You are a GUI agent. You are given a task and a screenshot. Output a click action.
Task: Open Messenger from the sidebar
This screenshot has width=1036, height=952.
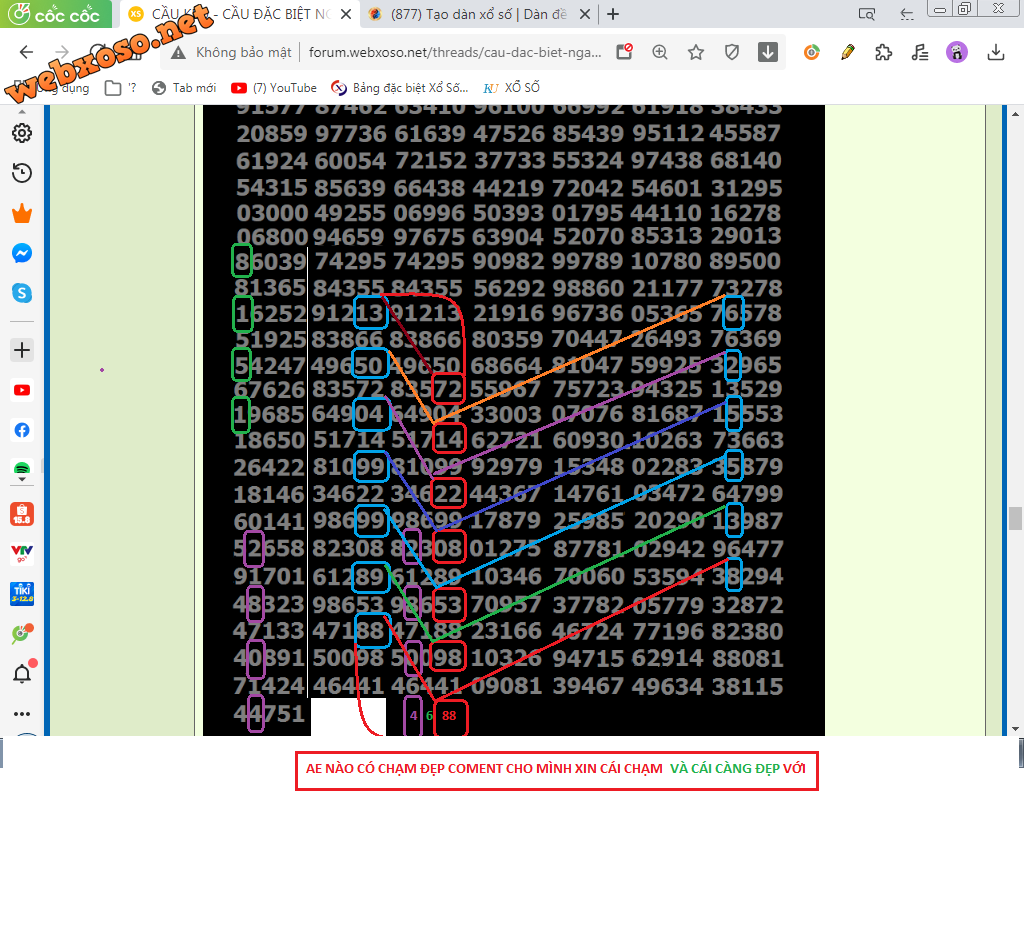click(x=22, y=254)
